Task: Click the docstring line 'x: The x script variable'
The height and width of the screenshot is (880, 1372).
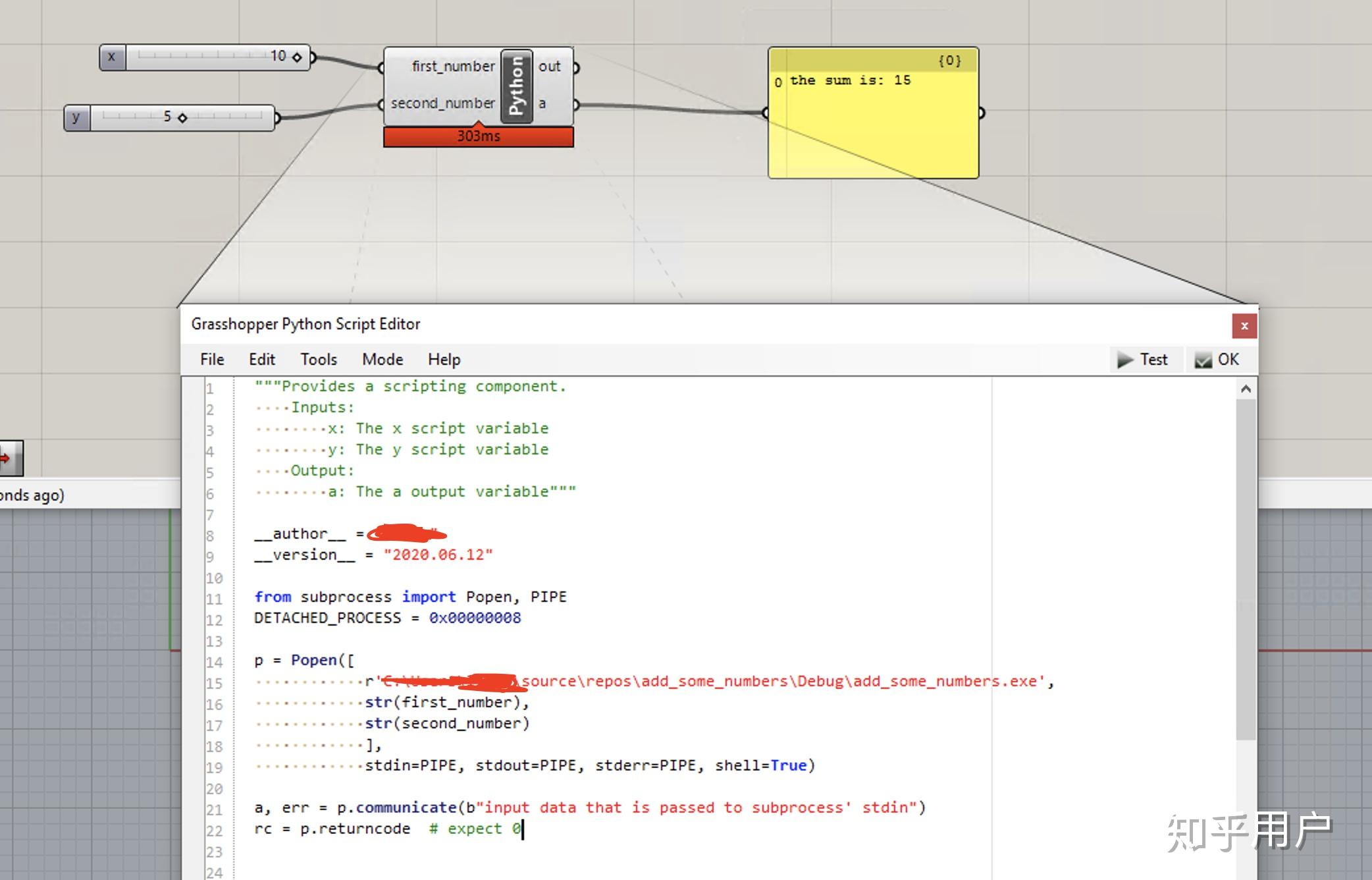Action: 438,429
